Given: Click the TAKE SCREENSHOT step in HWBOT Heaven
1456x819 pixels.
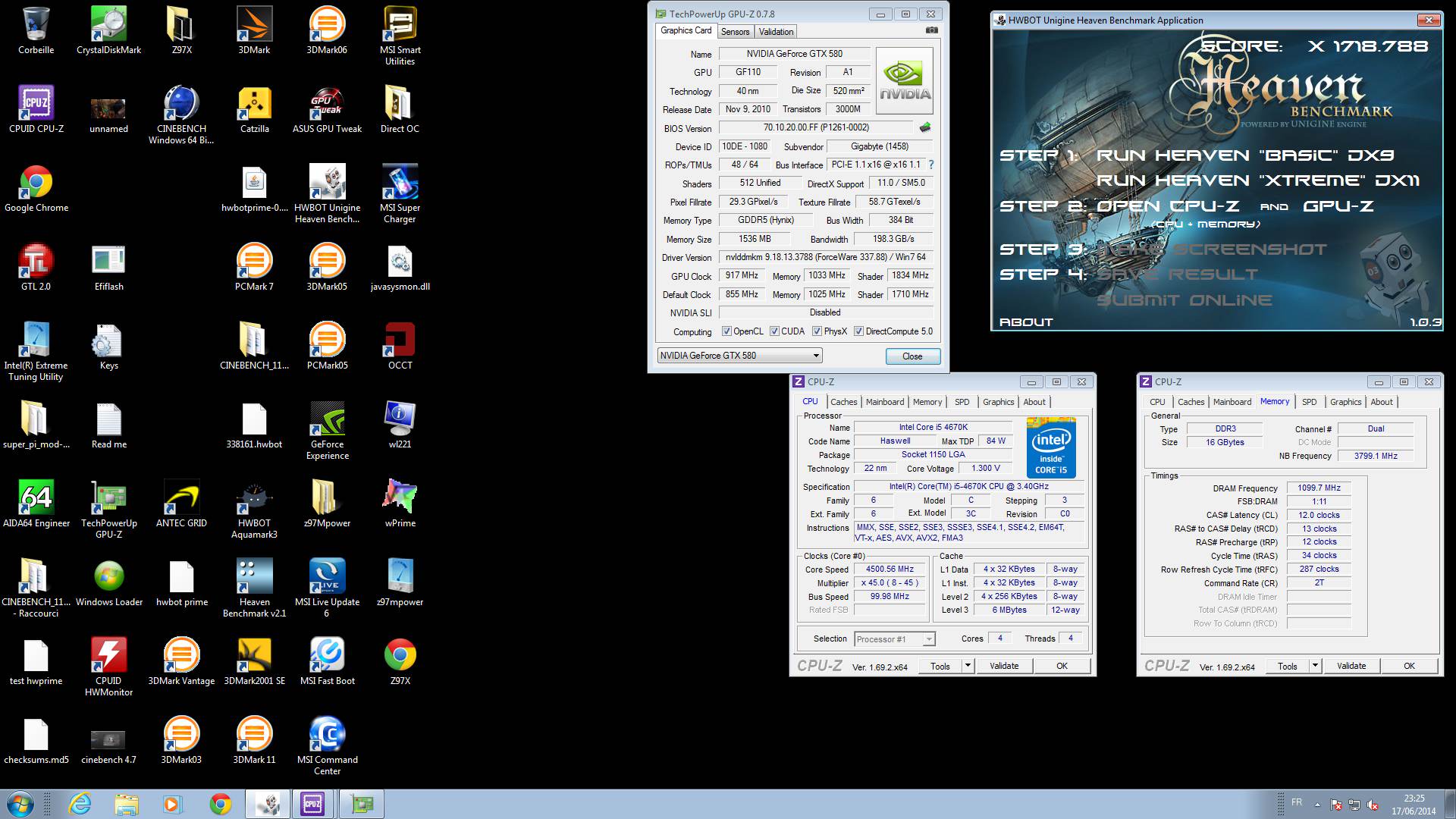Looking at the screenshot, I should click(1212, 249).
